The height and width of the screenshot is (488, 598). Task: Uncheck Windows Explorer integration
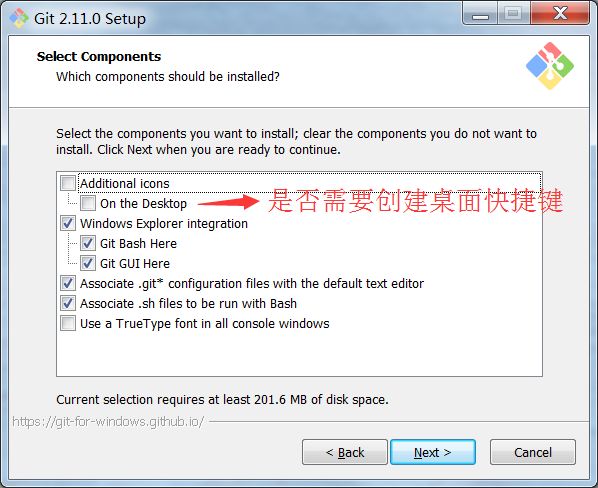click(68, 223)
